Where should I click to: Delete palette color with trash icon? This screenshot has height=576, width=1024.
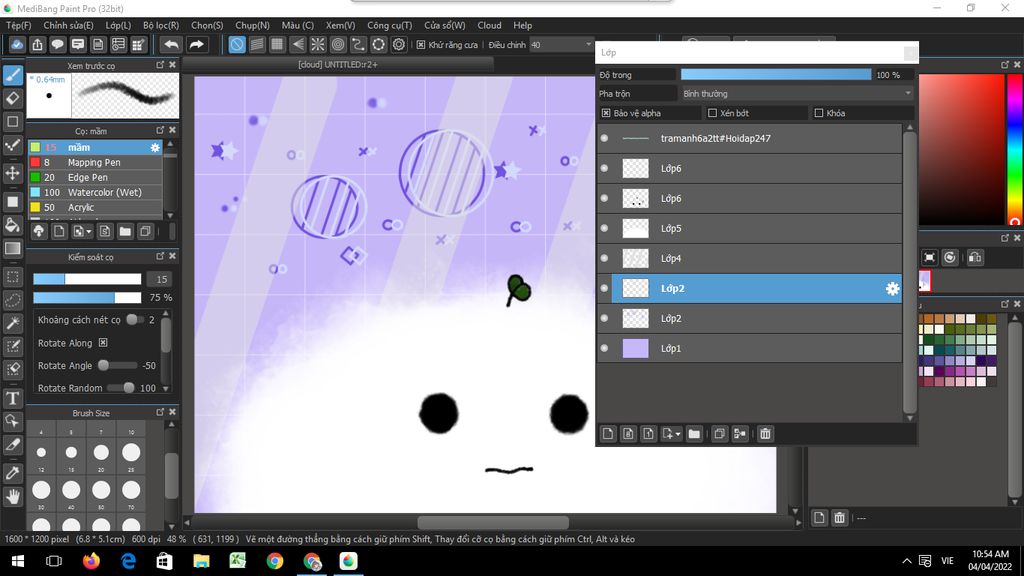click(839, 518)
